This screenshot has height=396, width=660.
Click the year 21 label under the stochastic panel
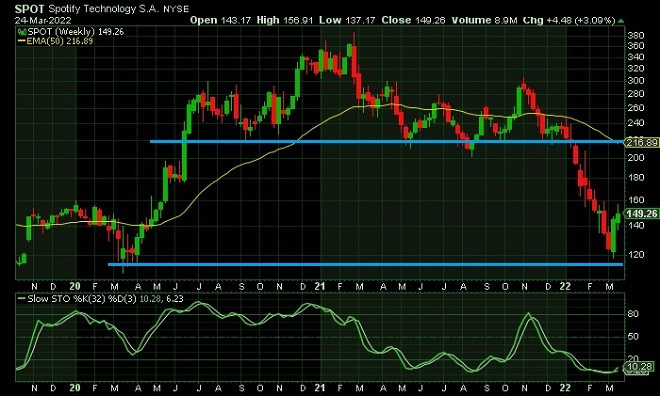(320, 388)
